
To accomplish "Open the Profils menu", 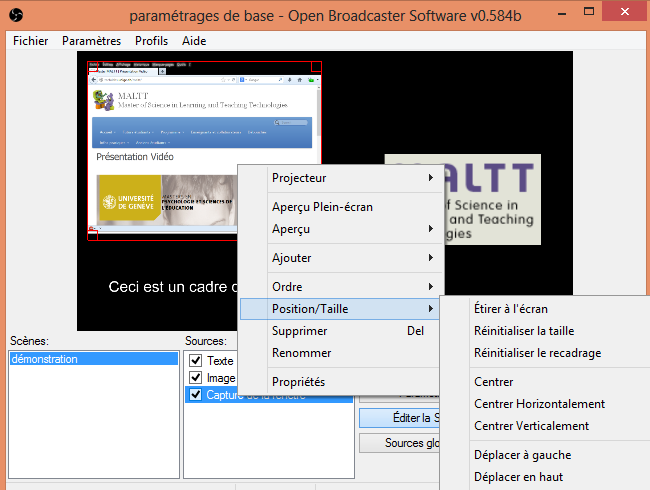I will click(151, 41).
